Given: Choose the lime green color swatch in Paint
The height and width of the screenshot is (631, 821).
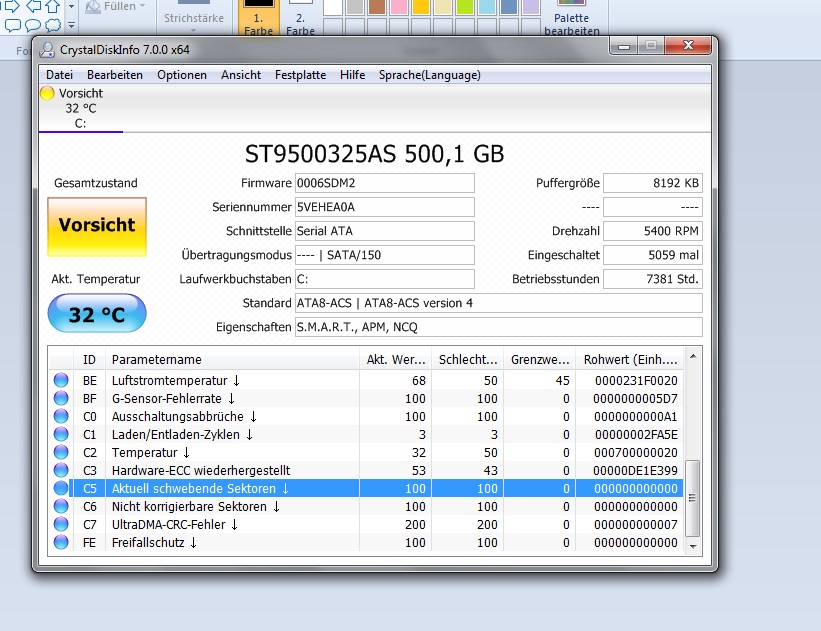Looking at the screenshot, I should (464, 7).
